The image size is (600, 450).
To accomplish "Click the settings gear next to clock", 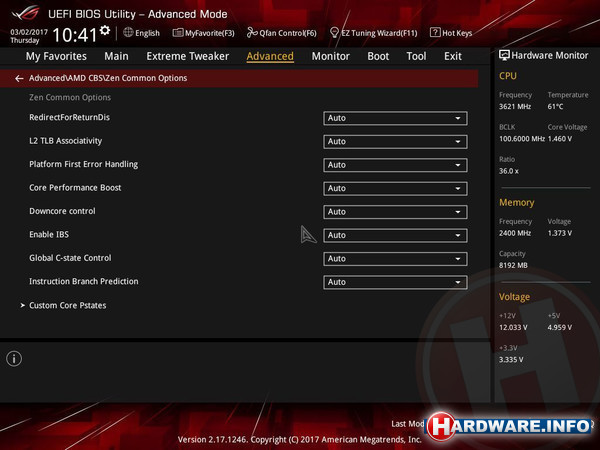I will coord(105,30).
